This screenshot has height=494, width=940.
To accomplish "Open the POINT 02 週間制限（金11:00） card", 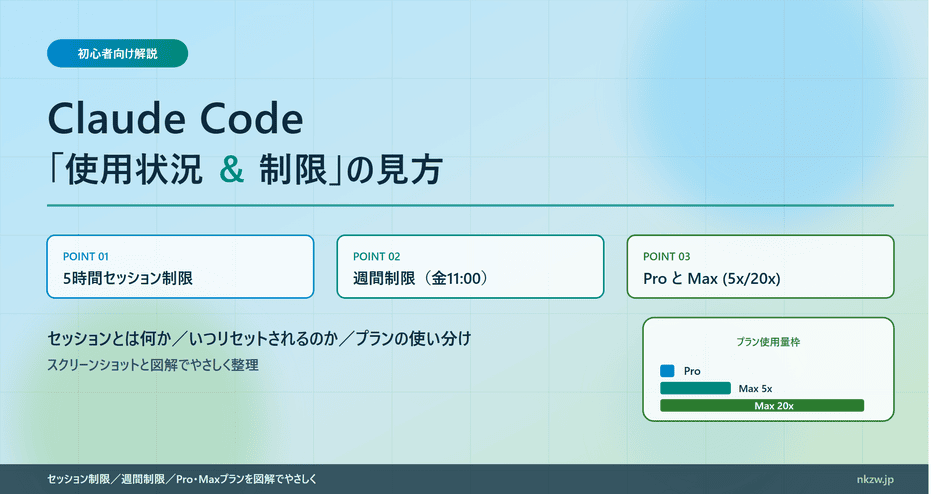I will coord(471,267).
